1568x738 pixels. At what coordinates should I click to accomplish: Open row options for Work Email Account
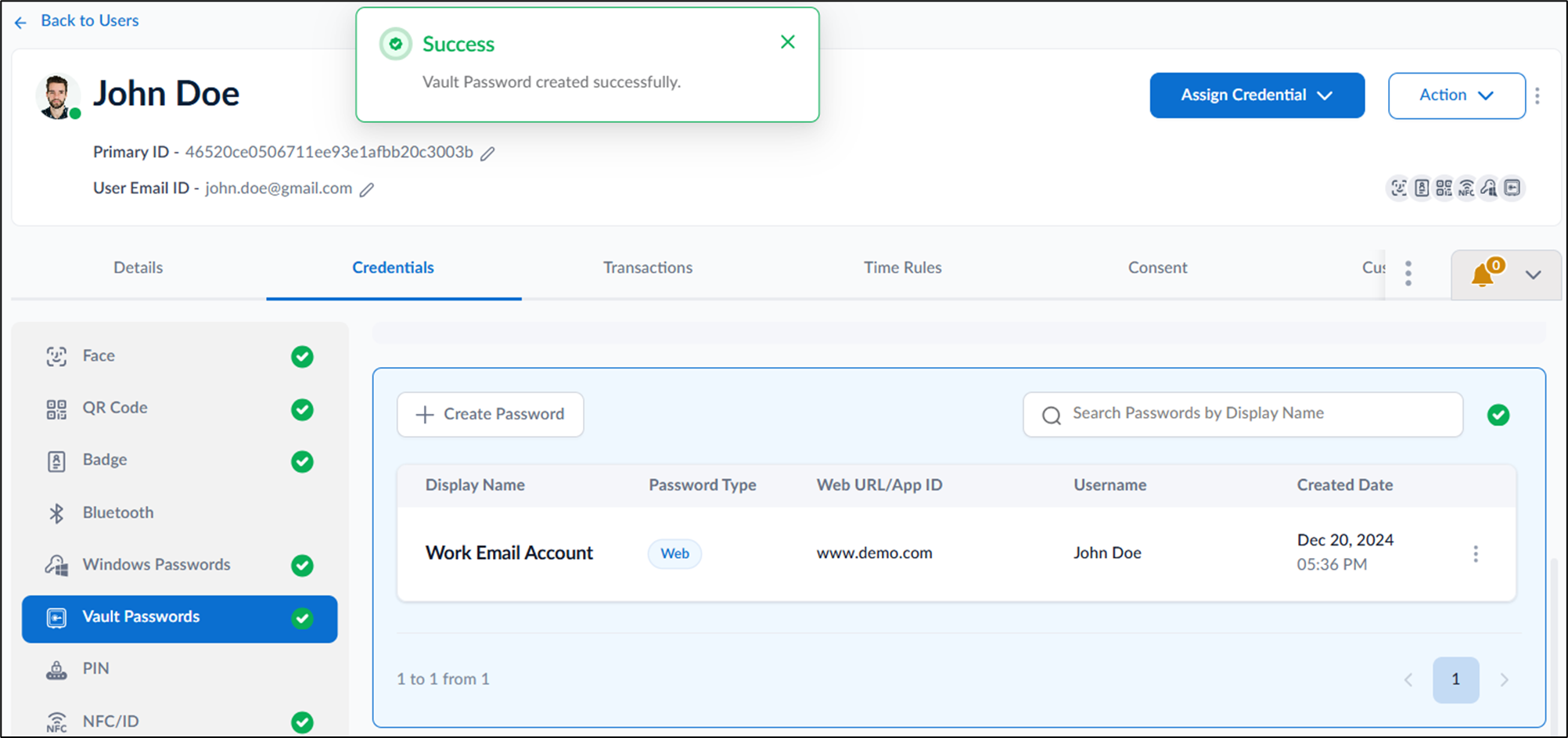[x=1476, y=554]
